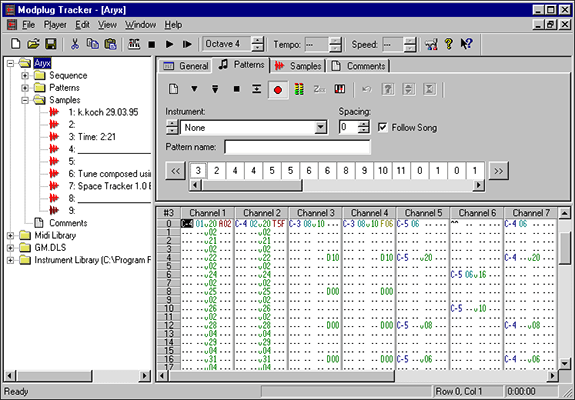
Task: Click the order list horizontal scrollbar thumb
Action: (252, 186)
